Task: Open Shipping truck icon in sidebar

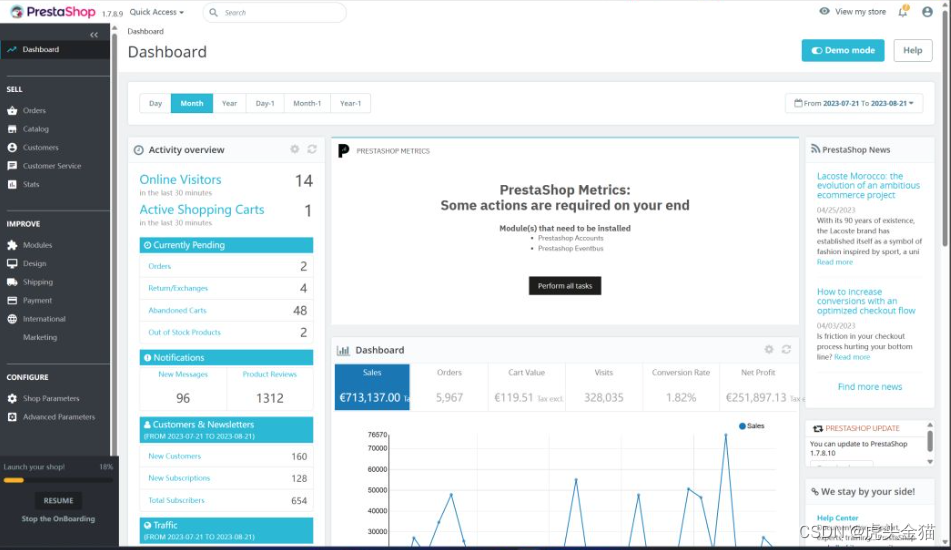Action: [12, 282]
